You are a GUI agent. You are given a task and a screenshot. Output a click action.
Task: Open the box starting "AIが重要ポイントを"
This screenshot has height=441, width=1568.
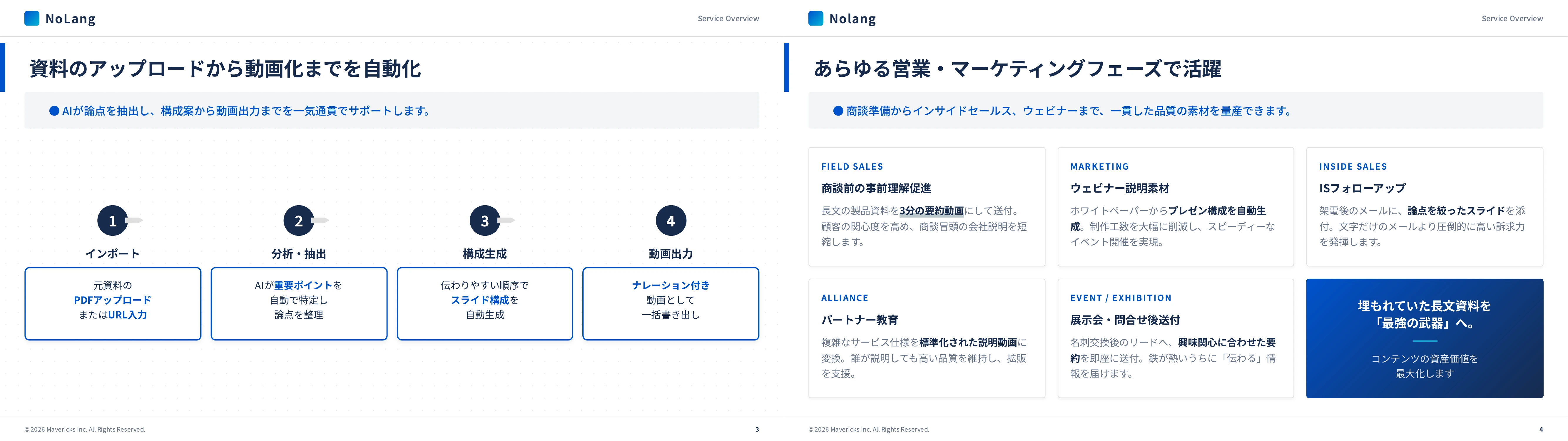pos(299,303)
